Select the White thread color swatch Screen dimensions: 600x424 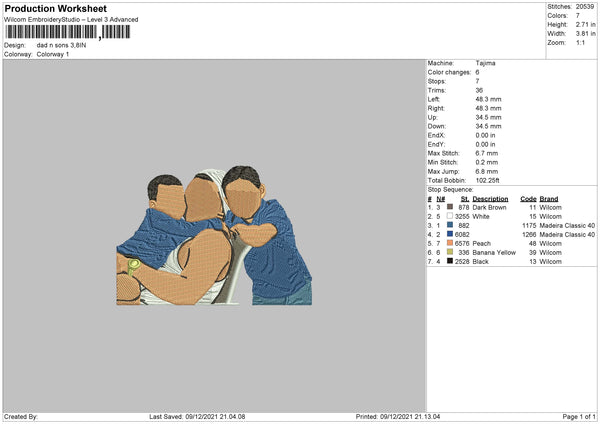coord(450,216)
